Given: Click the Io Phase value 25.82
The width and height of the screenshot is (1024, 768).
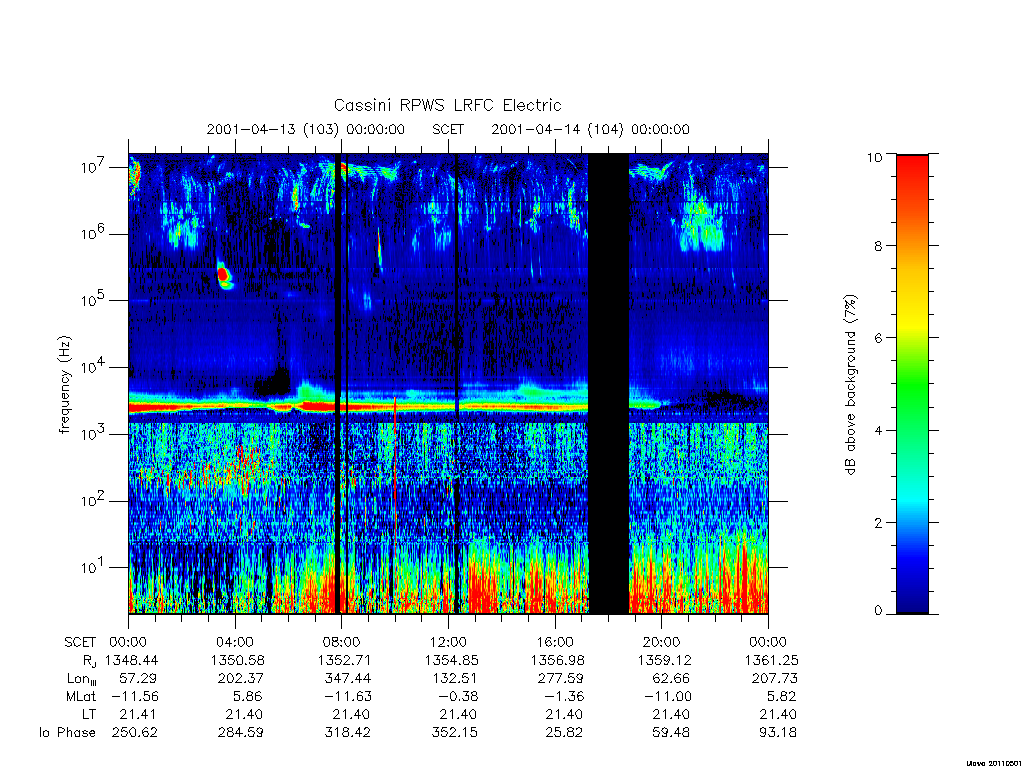Looking at the screenshot, I should click(x=564, y=733).
